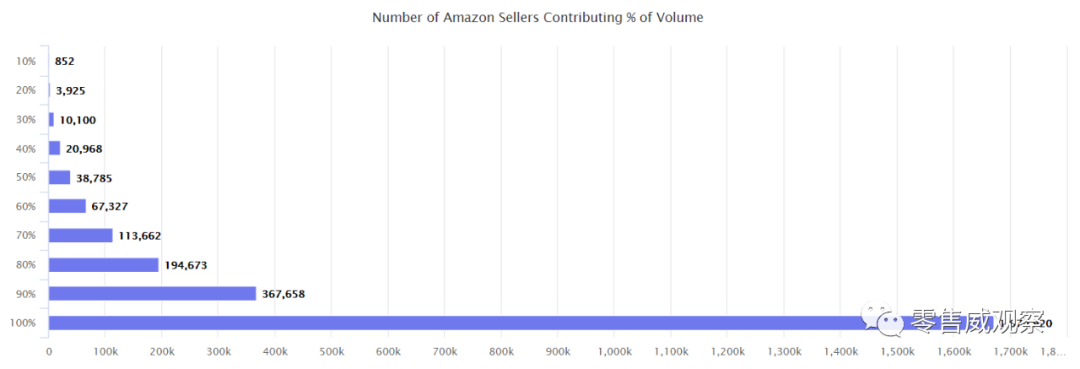This screenshot has width=1080, height=369.
Task: Click the 80% bar
Action: (103, 265)
